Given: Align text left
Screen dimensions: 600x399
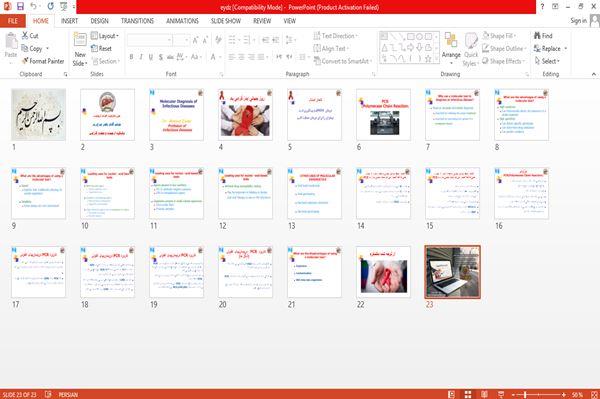Looking at the screenshot, I should click(232, 57).
